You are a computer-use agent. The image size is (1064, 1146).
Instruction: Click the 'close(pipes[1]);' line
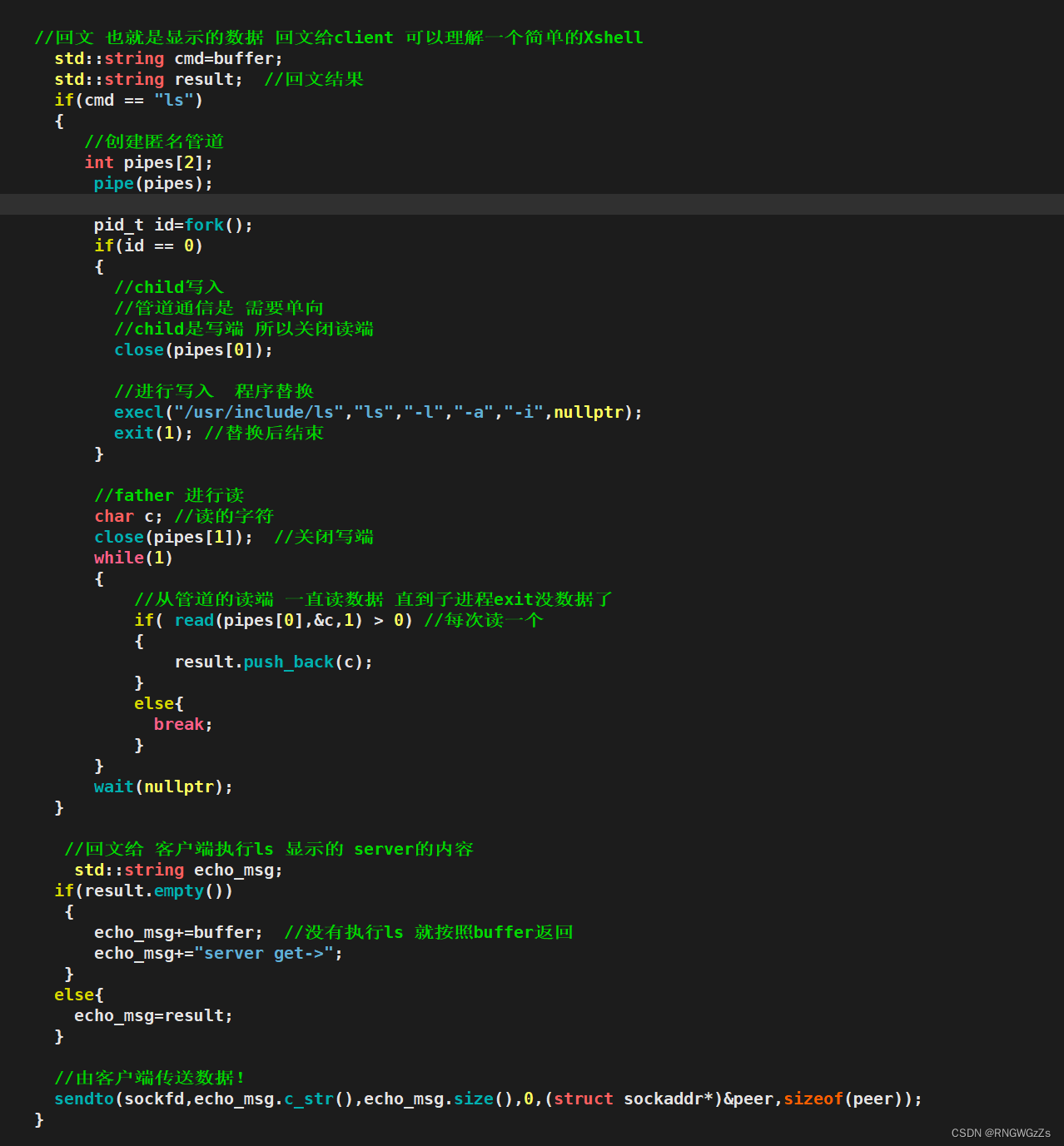tap(173, 537)
